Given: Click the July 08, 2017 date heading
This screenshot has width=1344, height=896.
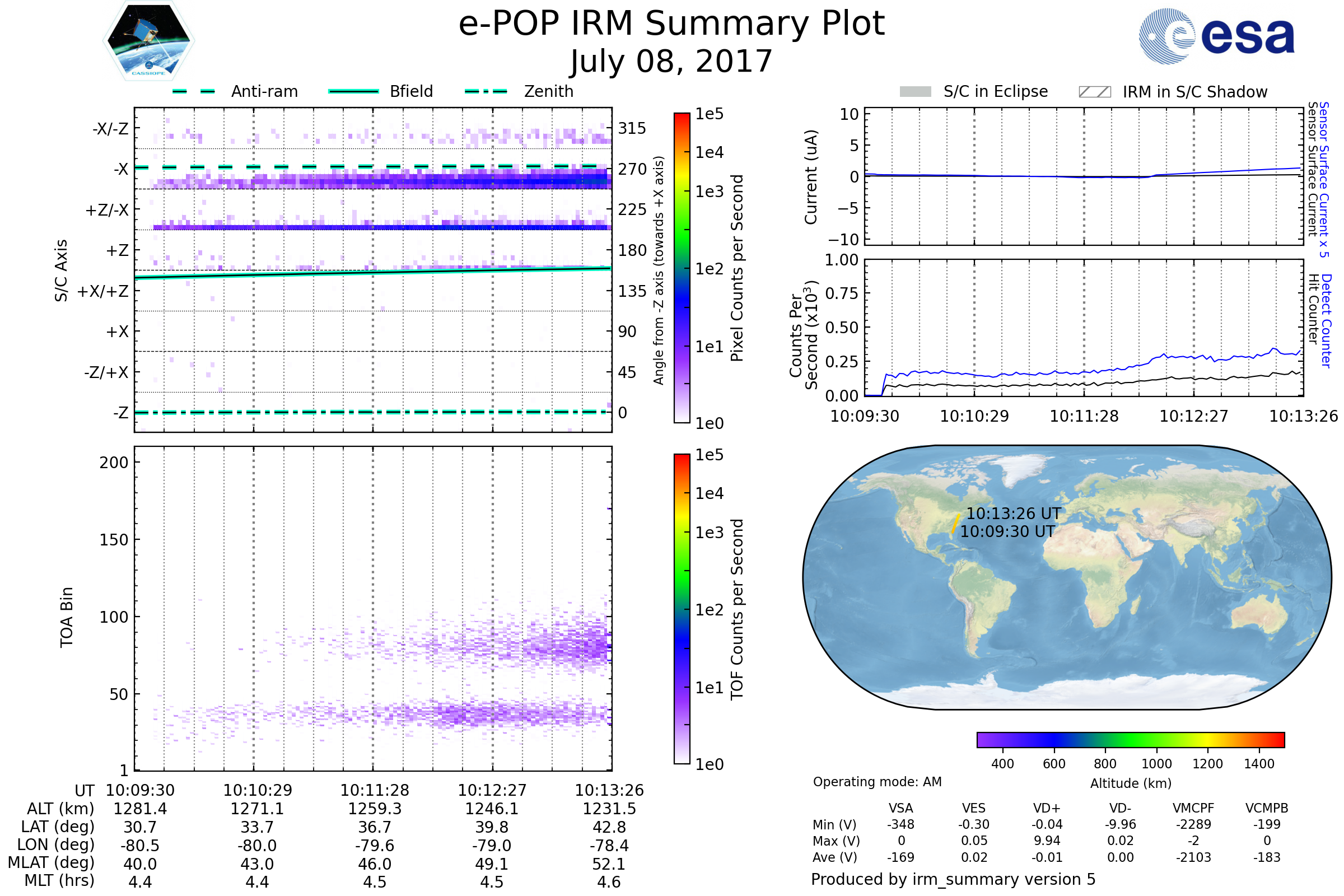Looking at the screenshot, I should click(x=671, y=62).
